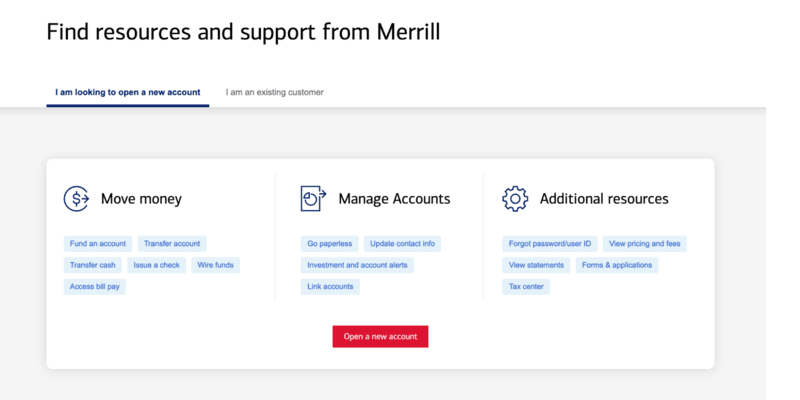Open the Tax center link

[526, 287]
